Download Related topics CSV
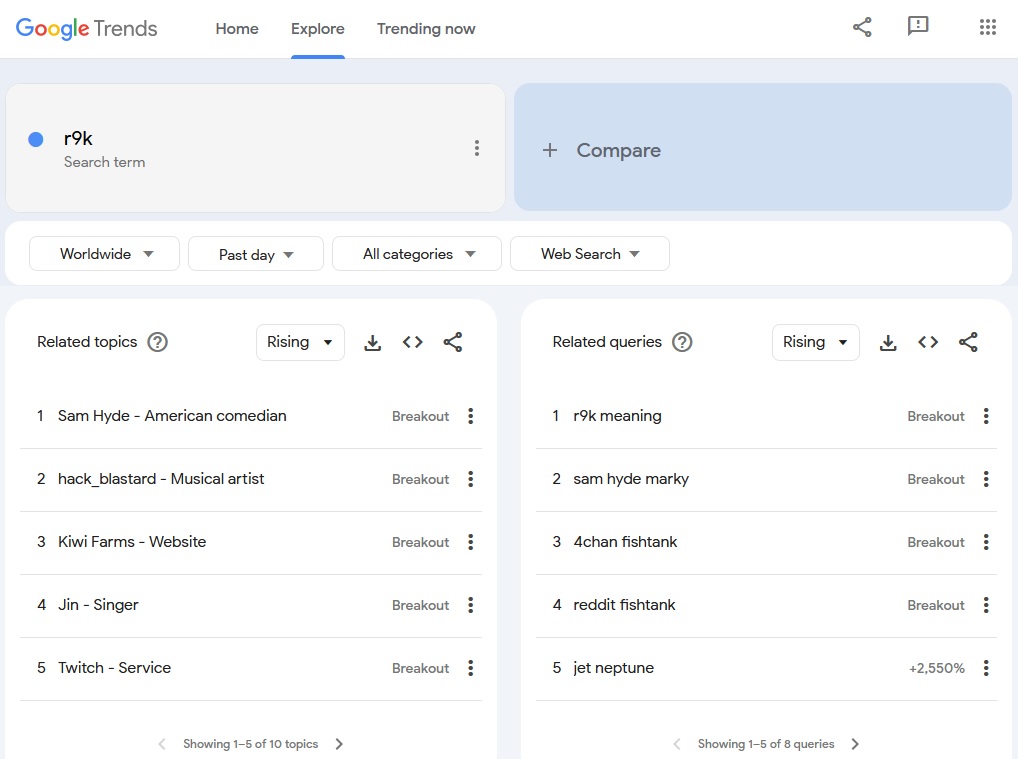This screenshot has width=1018, height=759. pos(373,342)
